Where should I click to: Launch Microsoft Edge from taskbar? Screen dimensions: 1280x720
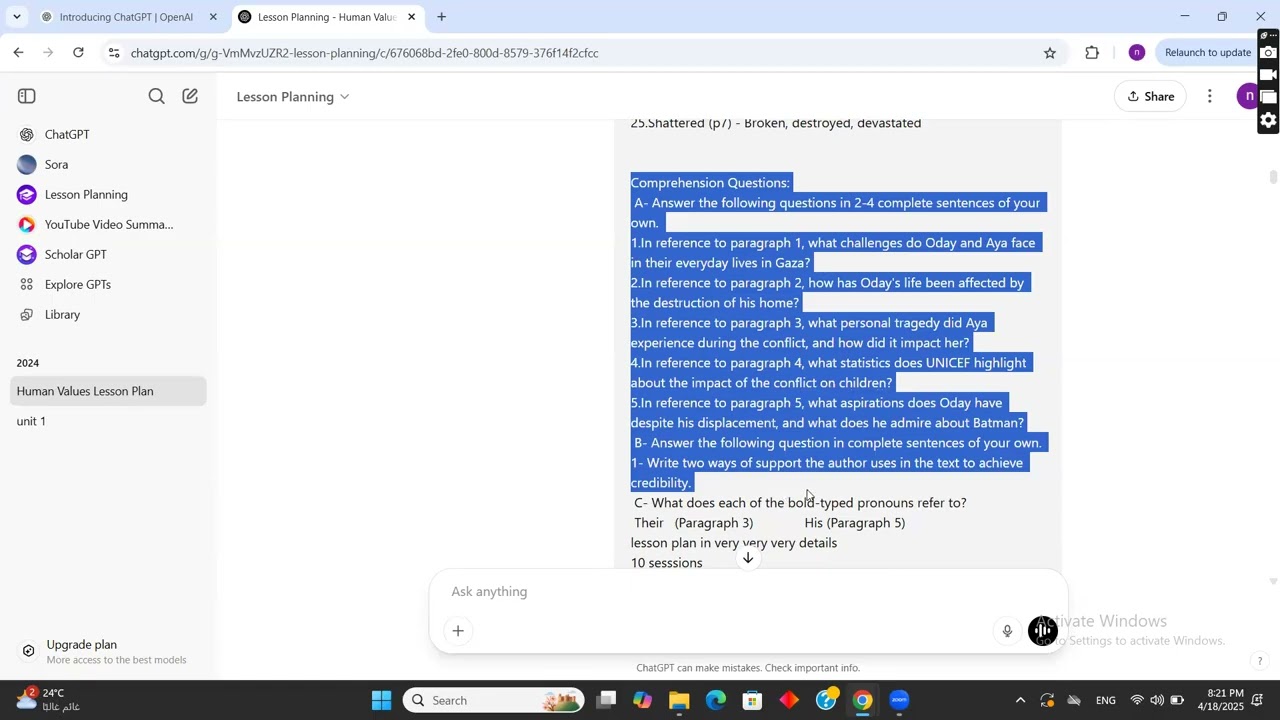[716, 700]
